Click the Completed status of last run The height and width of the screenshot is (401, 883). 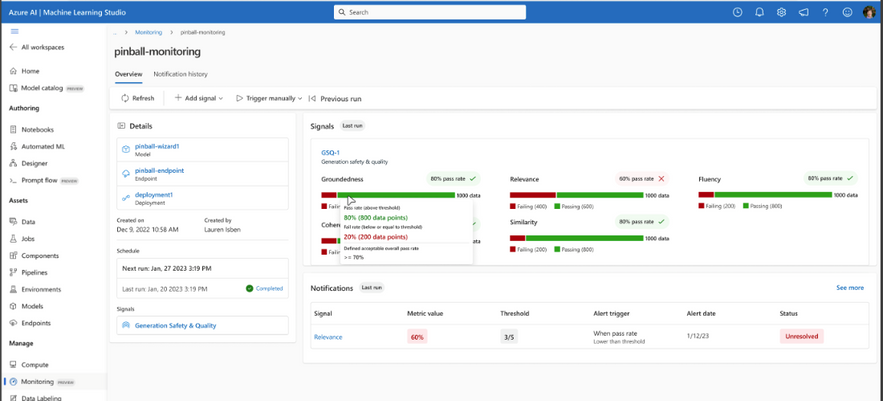(265, 288)
